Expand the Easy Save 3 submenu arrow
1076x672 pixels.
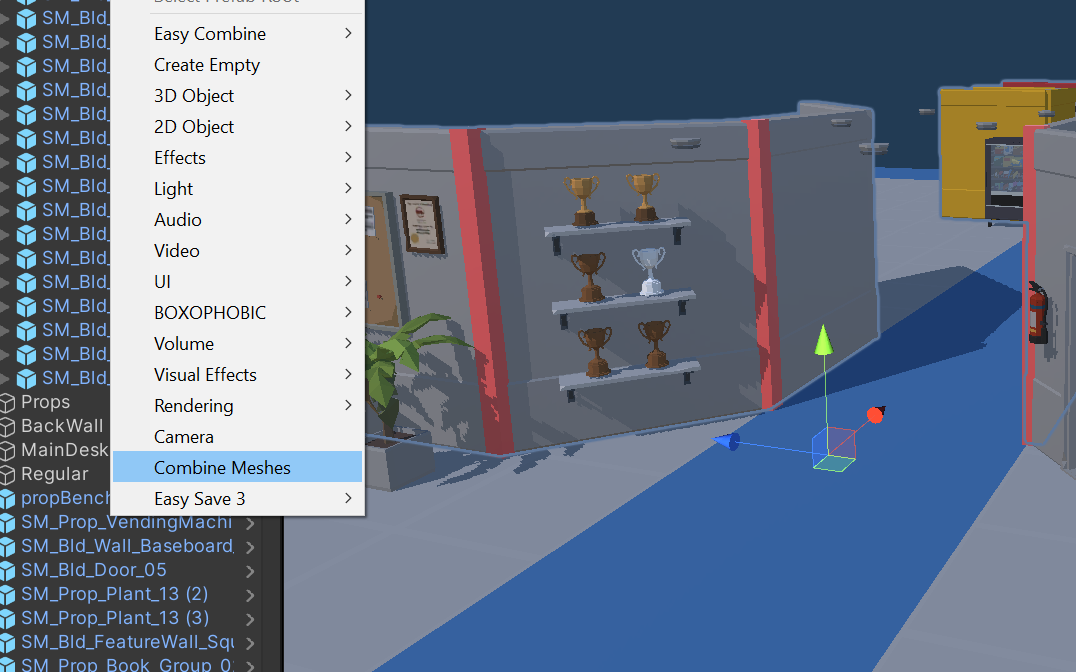349,498
